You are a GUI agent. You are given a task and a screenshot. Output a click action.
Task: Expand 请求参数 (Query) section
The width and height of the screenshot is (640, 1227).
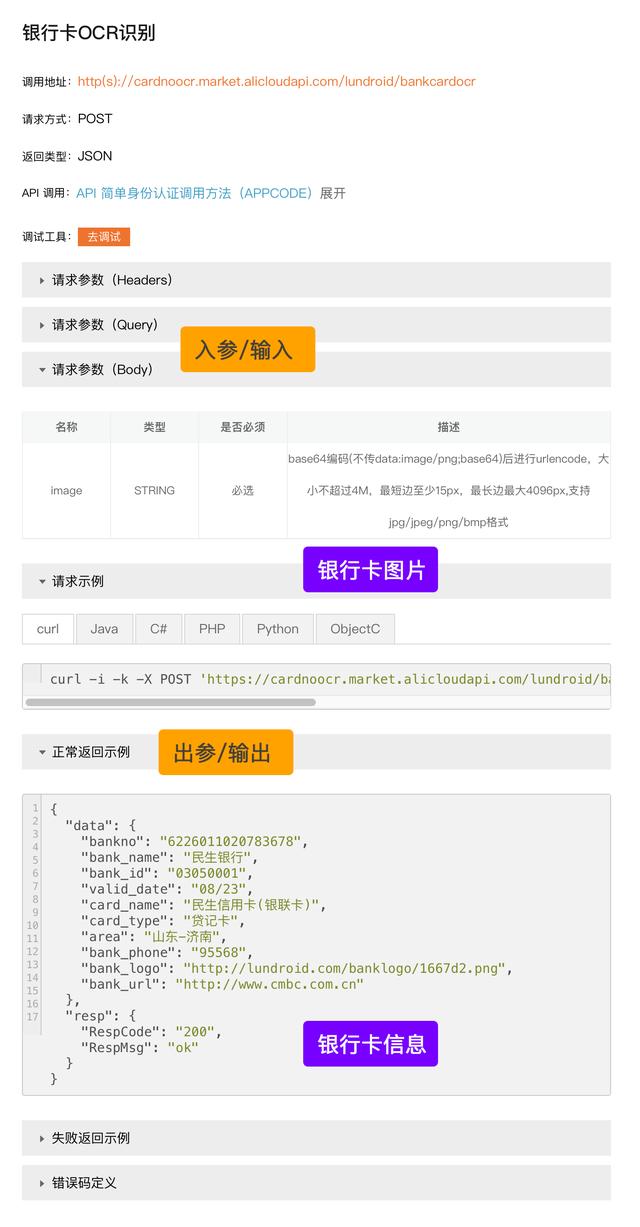(105, 325)
